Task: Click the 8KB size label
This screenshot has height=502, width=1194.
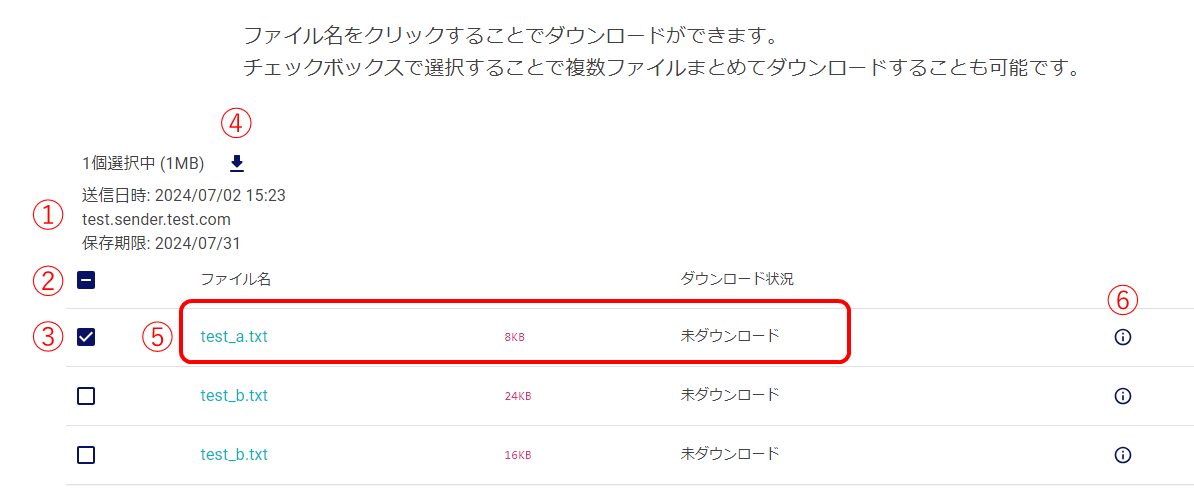Action: tap(514, 338)
